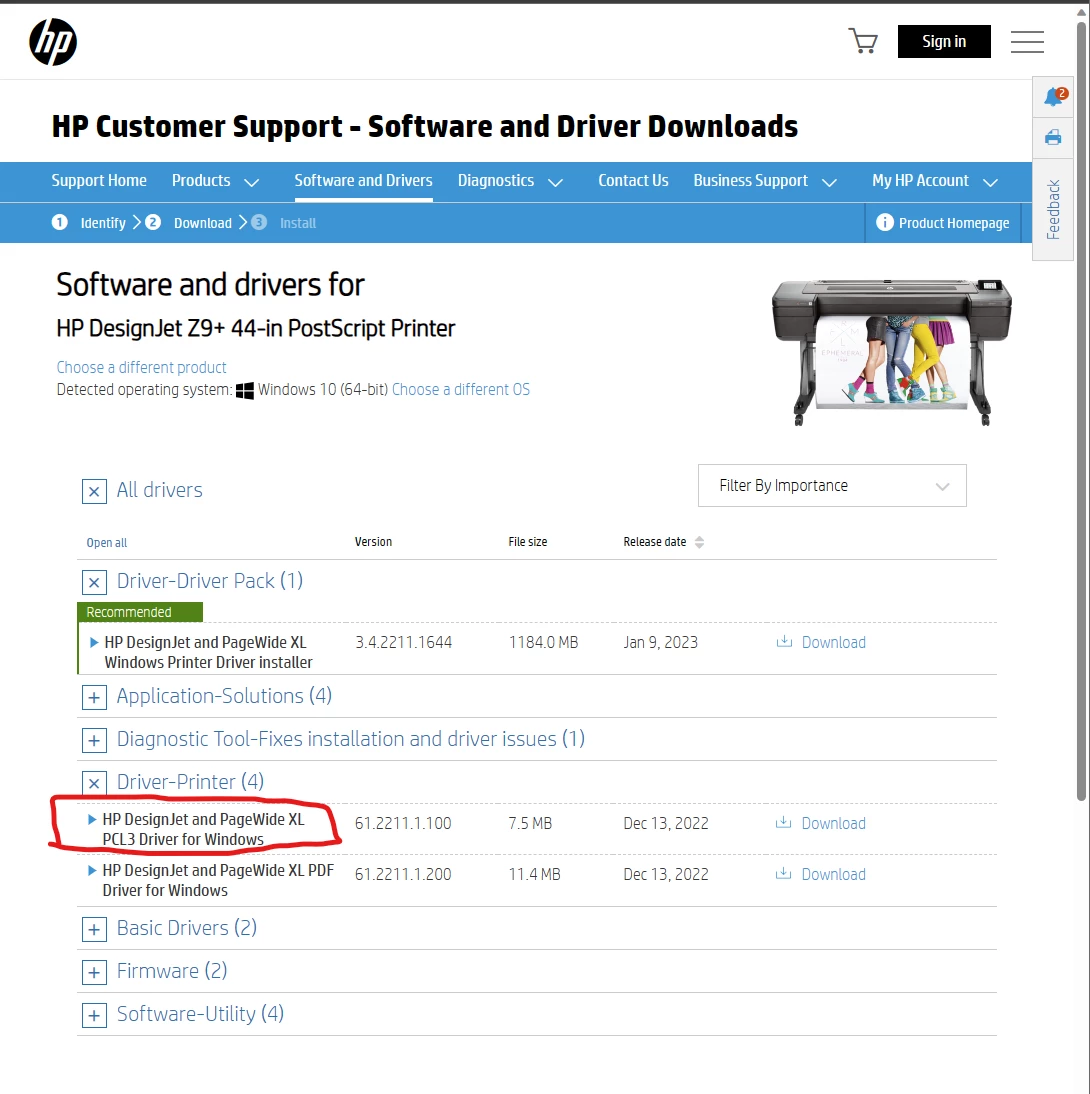Image resolution: width=1090 pixels, height=1094 pixels.
Task: Expand the PCL3 Driver for Windows details
Action: (x=91, y=819)
